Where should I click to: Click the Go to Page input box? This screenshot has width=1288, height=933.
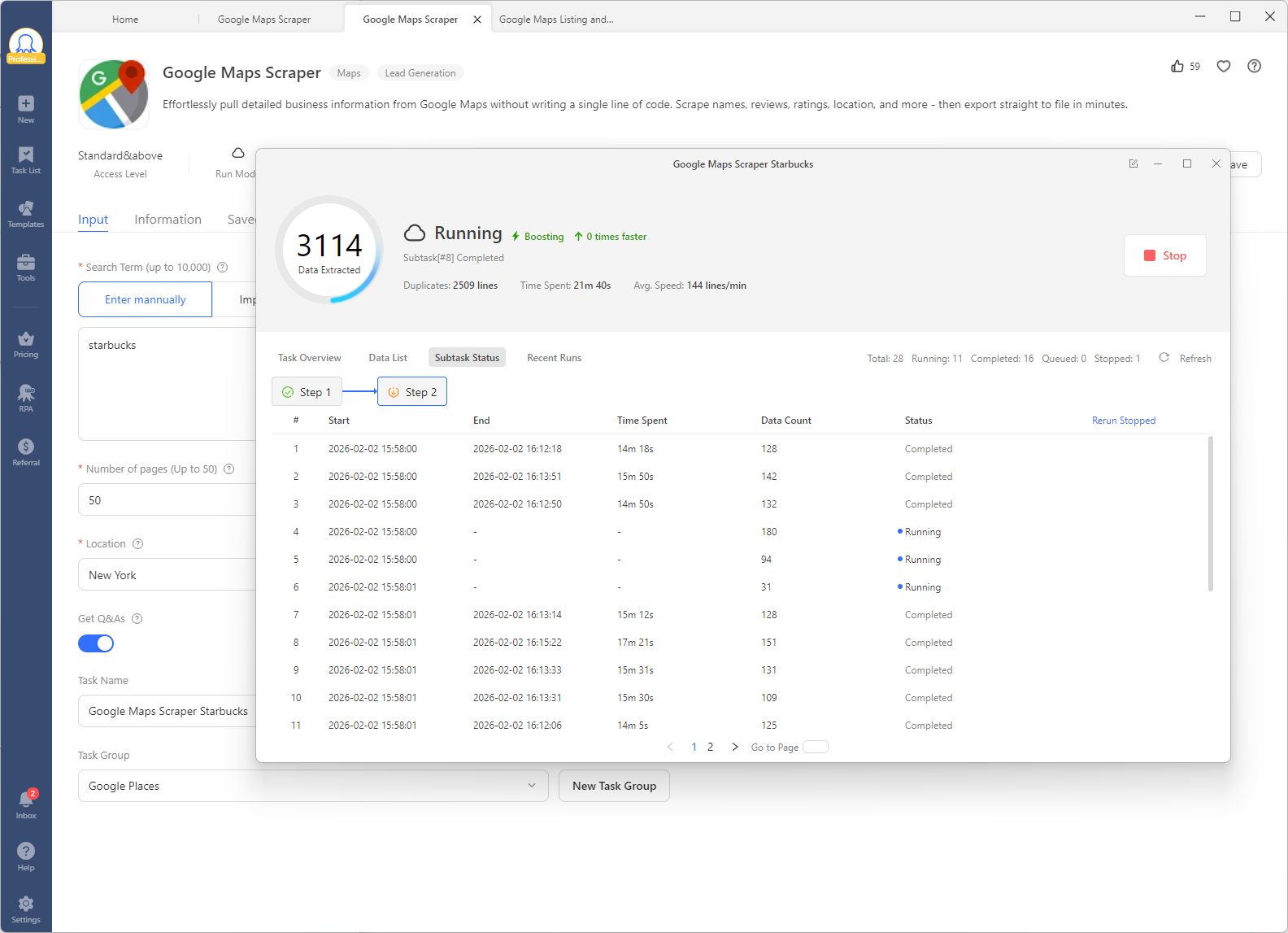tap(815, 747)
